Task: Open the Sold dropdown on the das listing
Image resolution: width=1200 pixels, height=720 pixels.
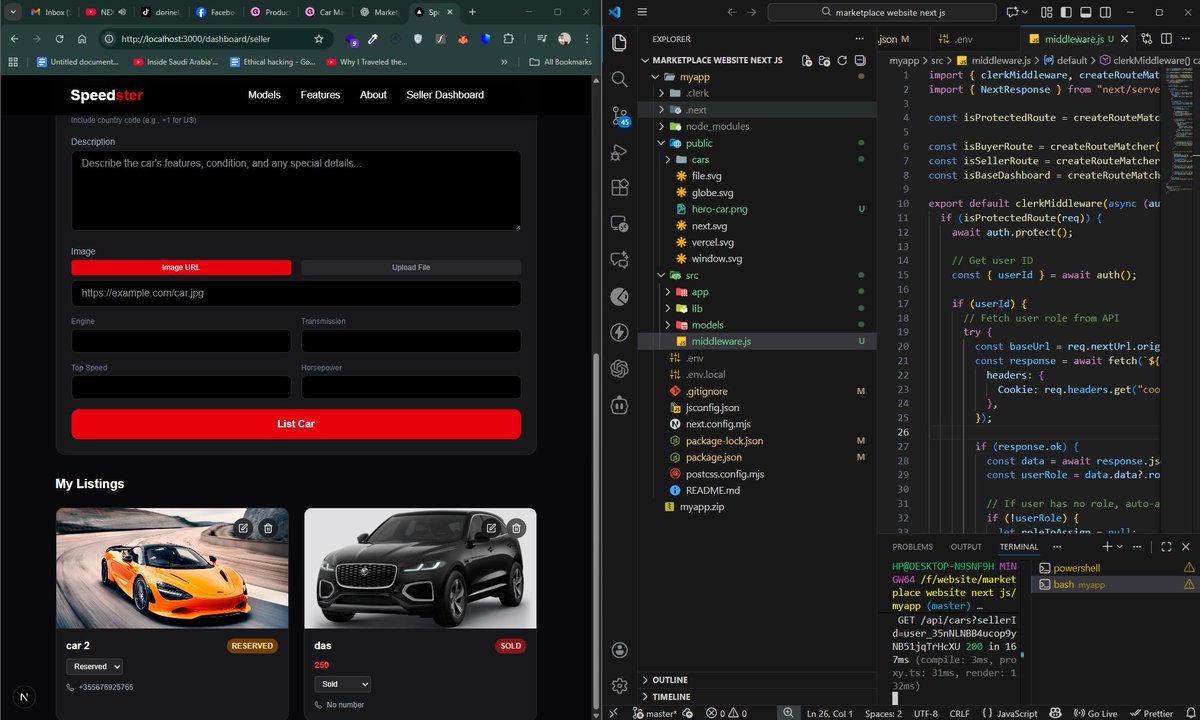Action: coord(343,684)
